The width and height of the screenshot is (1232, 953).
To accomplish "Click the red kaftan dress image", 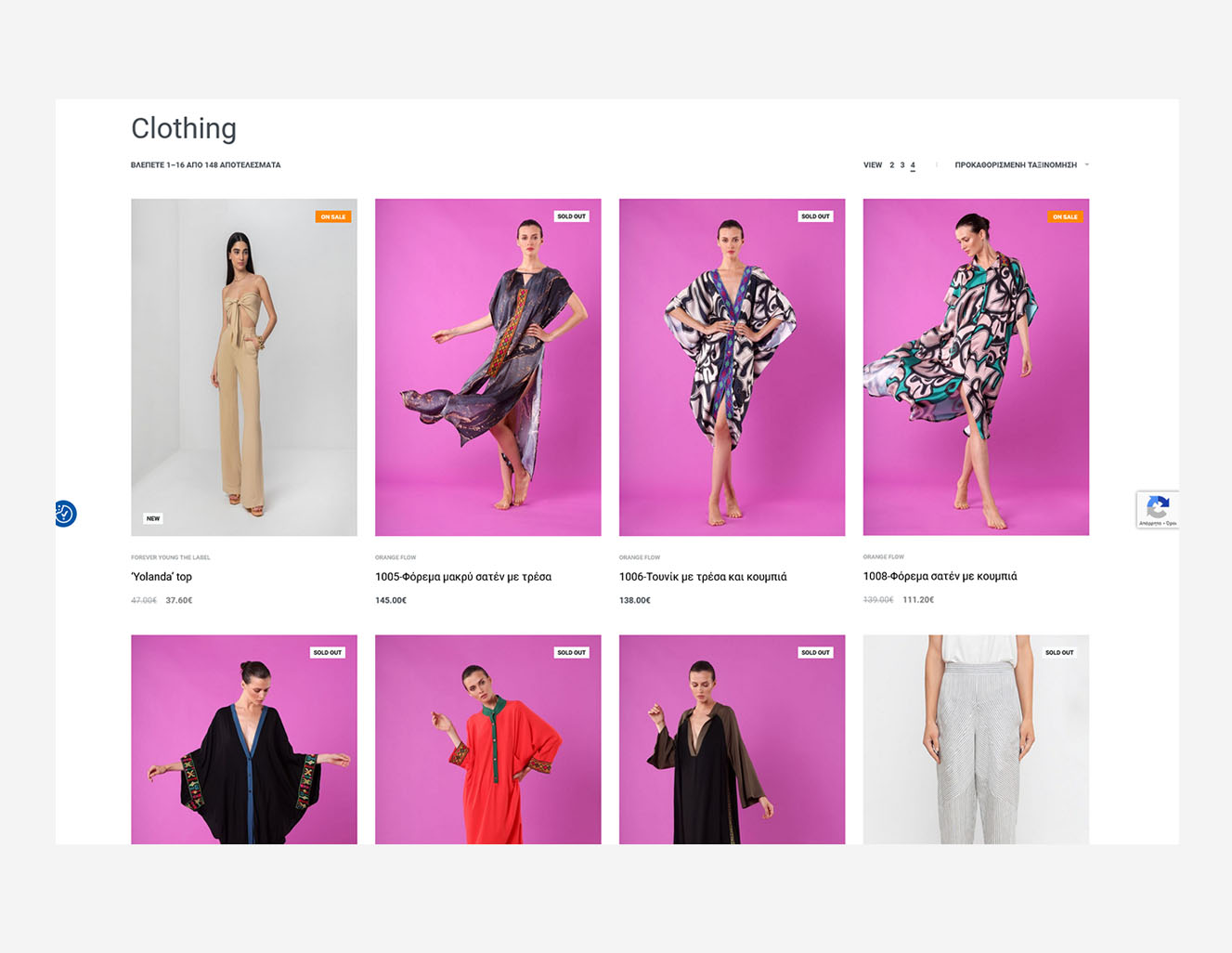I will pyautogui.click(x=488, y=739).
